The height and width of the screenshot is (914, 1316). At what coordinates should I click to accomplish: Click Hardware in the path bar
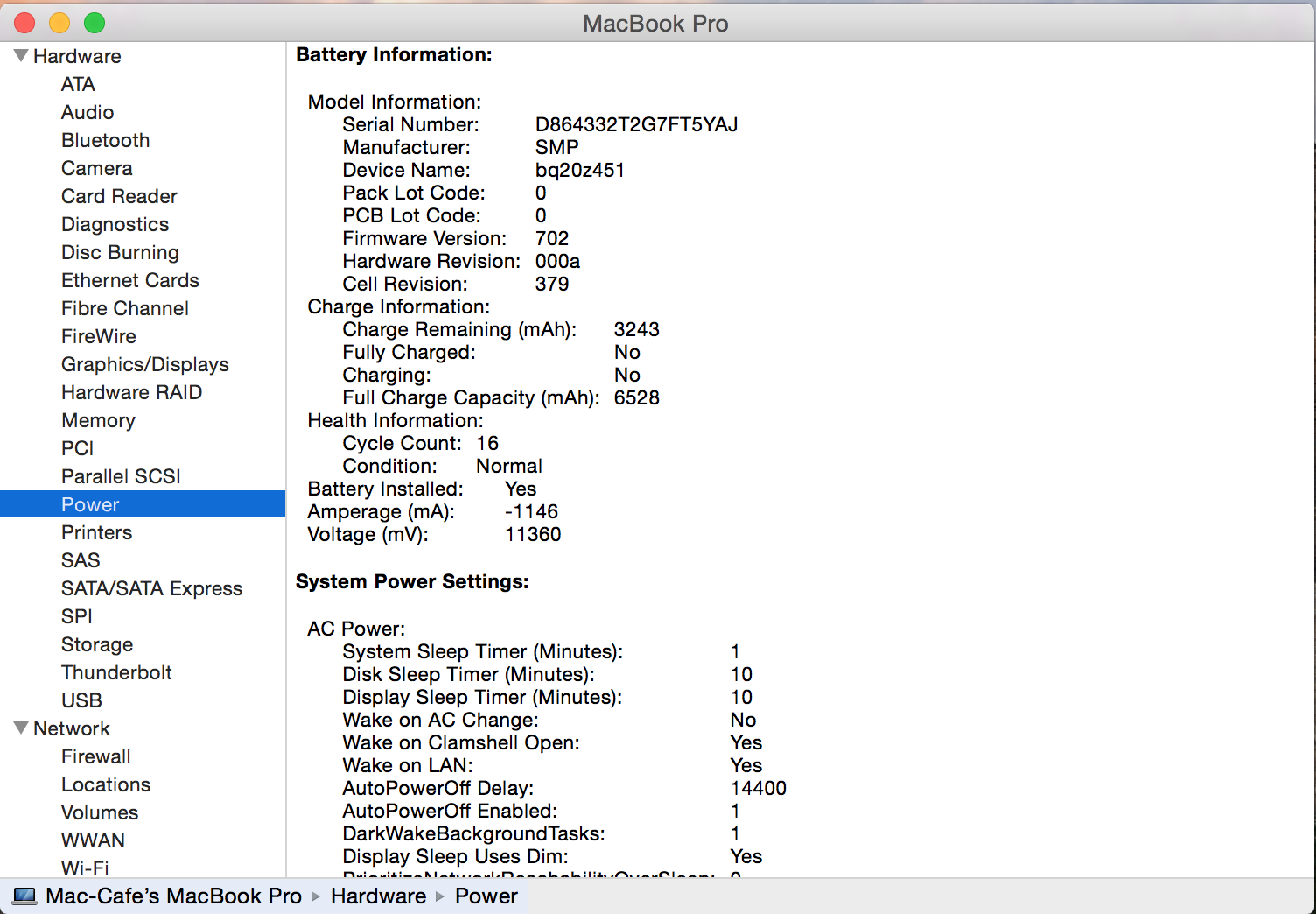click(378, 896)
